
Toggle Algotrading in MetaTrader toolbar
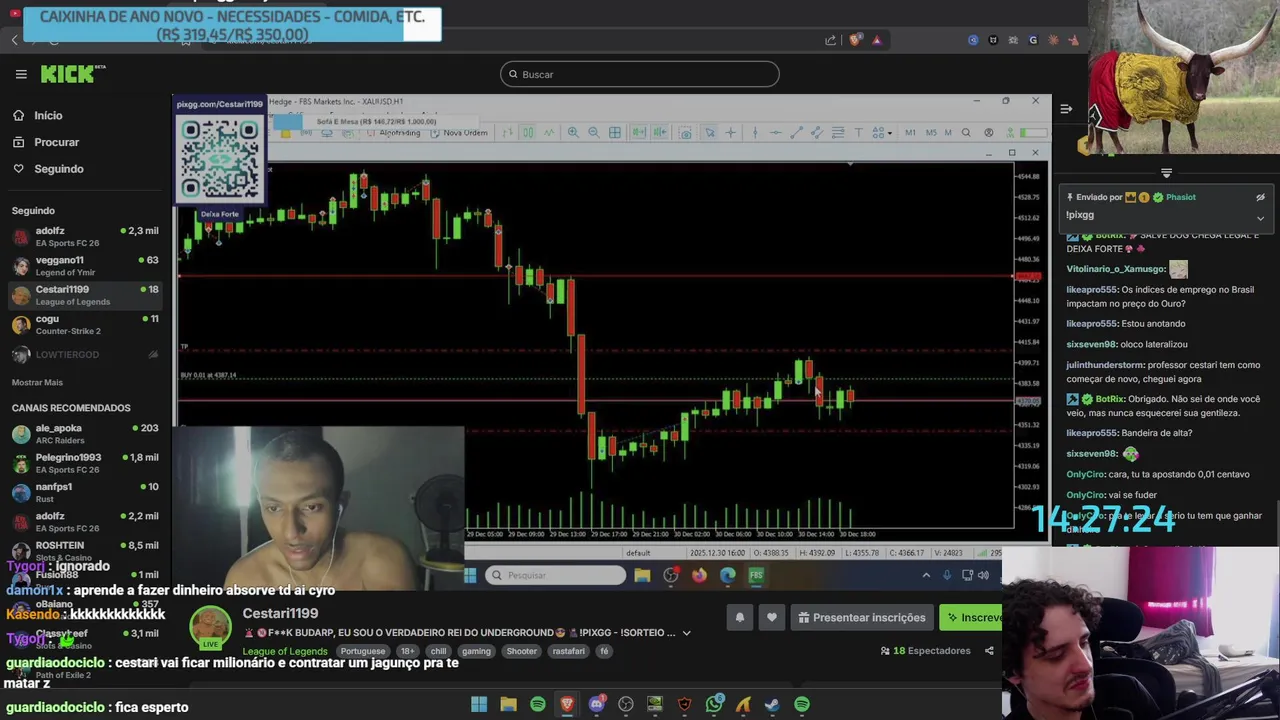pos(393,132)
